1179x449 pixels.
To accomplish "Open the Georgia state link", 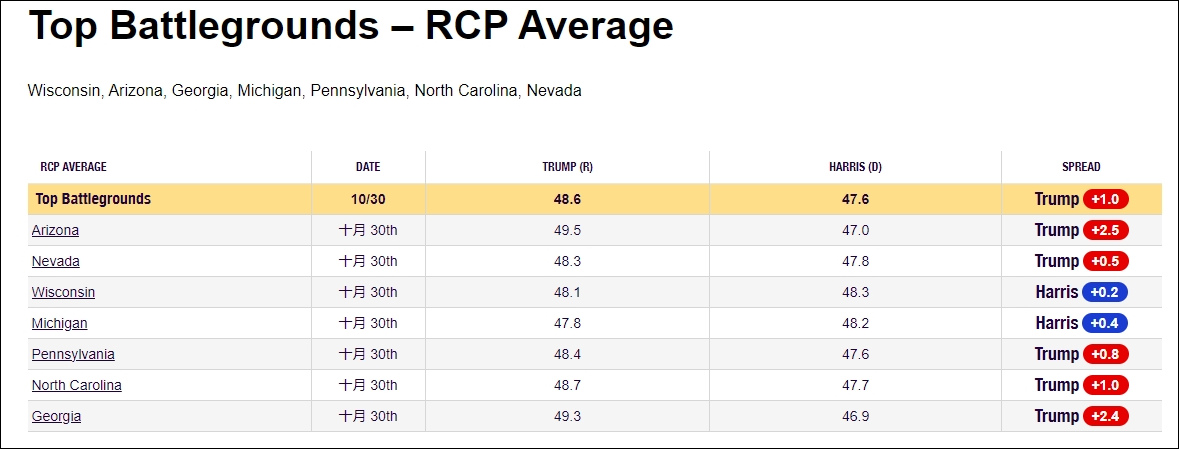I will click(x=56, y=416).
